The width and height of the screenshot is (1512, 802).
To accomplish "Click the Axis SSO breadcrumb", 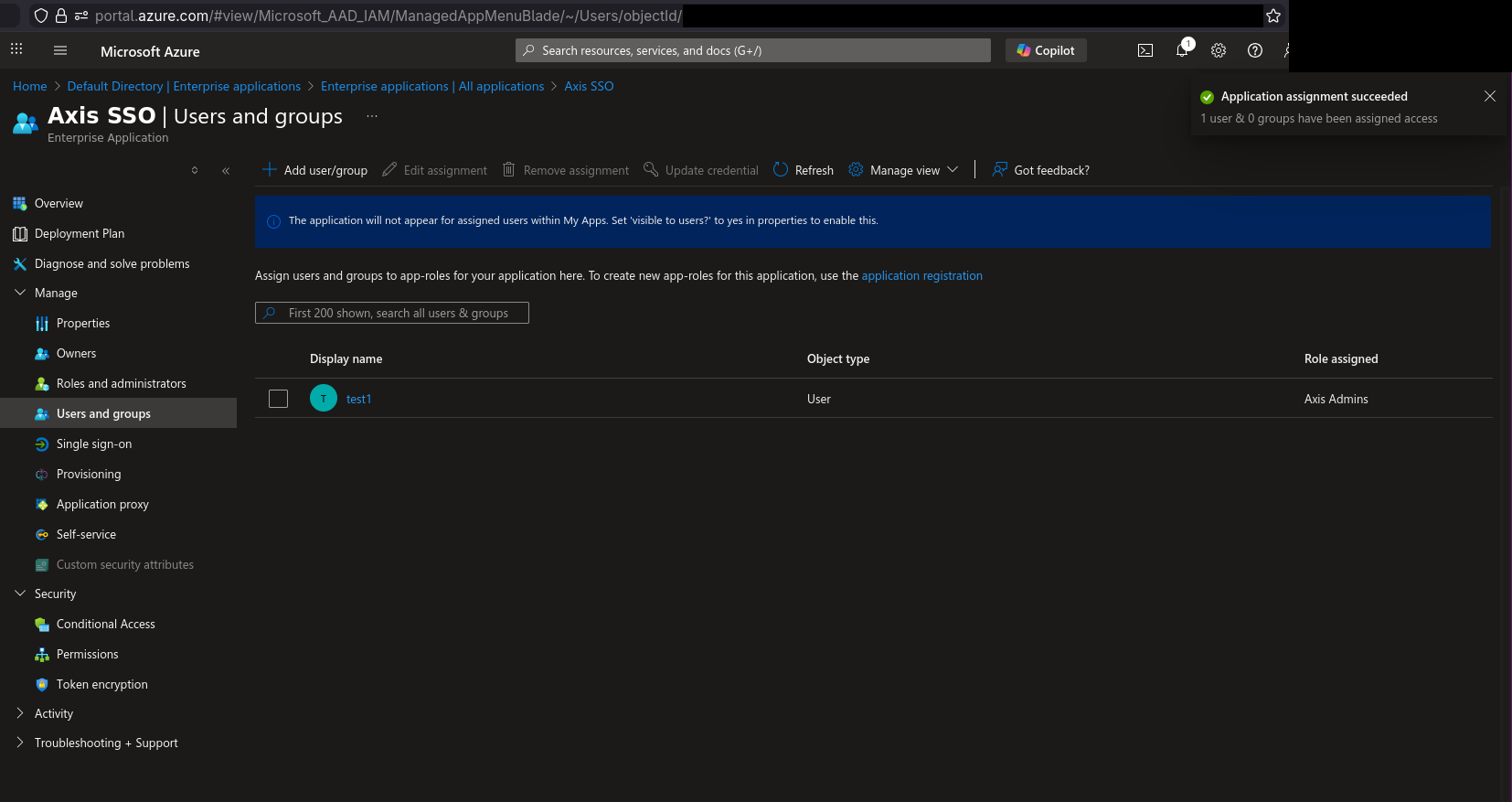I will click(589, 86).
